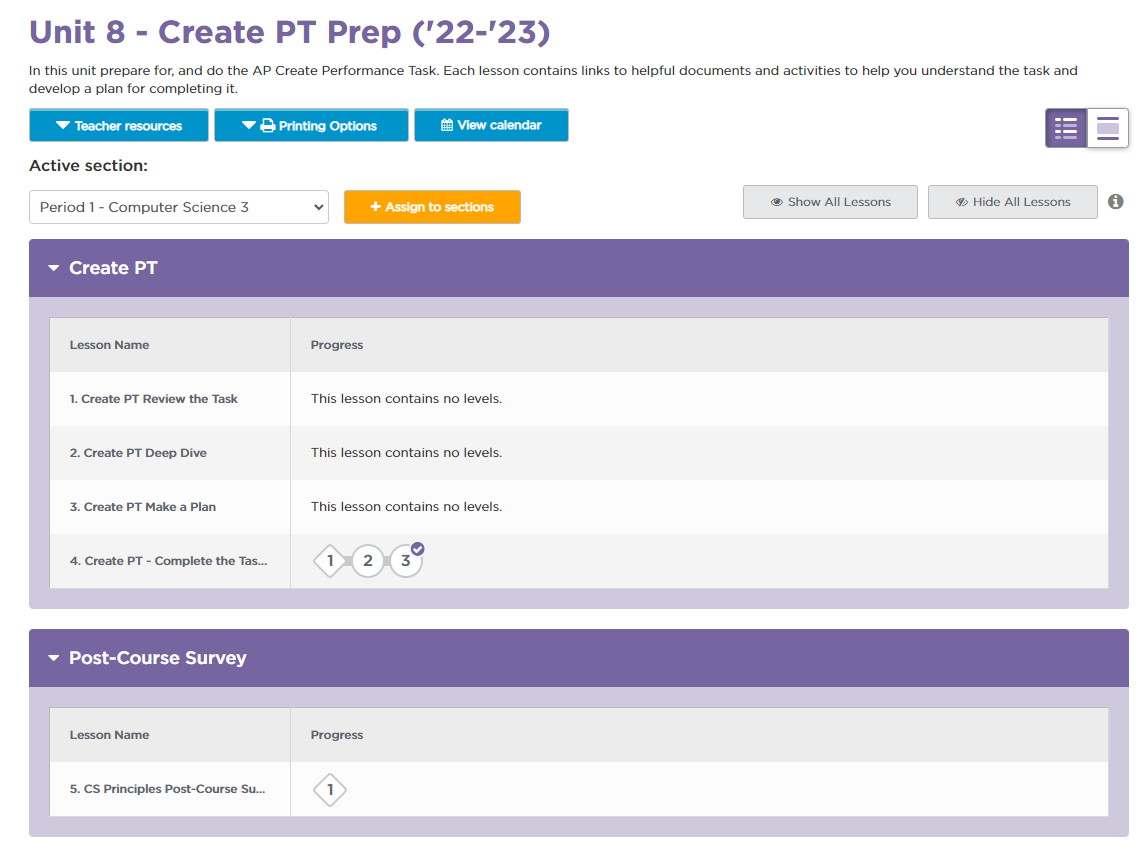Open the Period 1 active section selector
The width and height of the screenshot is (1145, 856).
179,207
